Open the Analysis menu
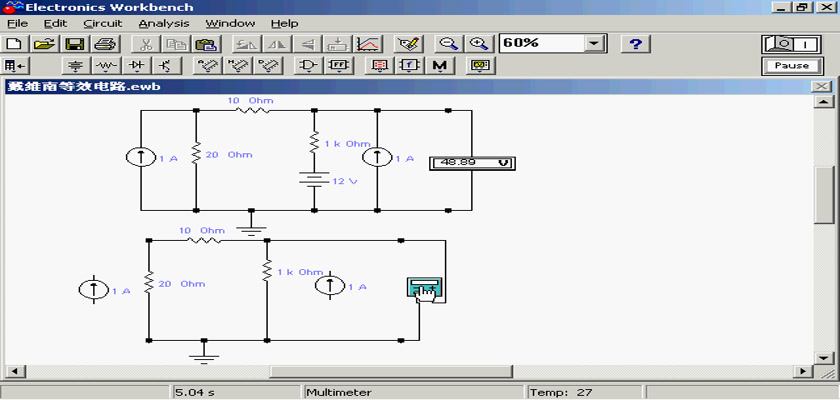Image resolution: width=840 pixels, height=400 pixels. (164, 24)
